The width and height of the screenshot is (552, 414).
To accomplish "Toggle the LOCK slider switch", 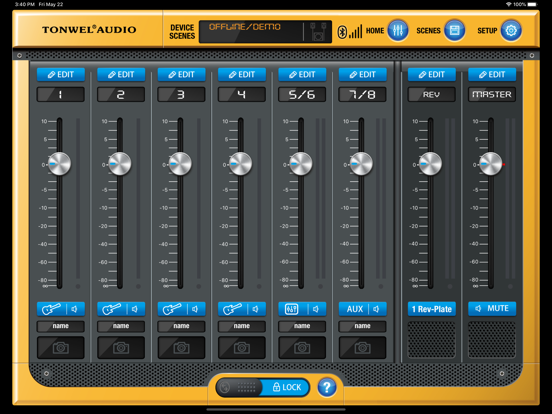I will [263, 387].
